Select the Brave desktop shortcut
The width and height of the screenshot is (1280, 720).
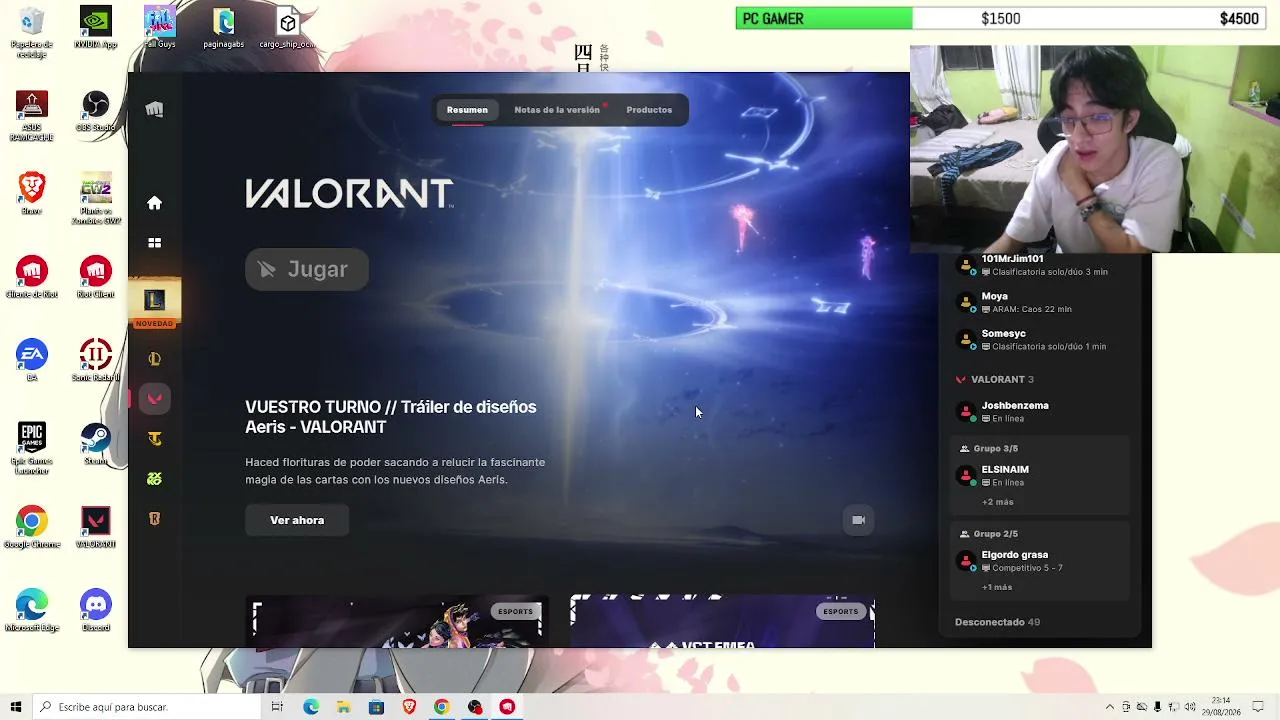coord(31,194)
